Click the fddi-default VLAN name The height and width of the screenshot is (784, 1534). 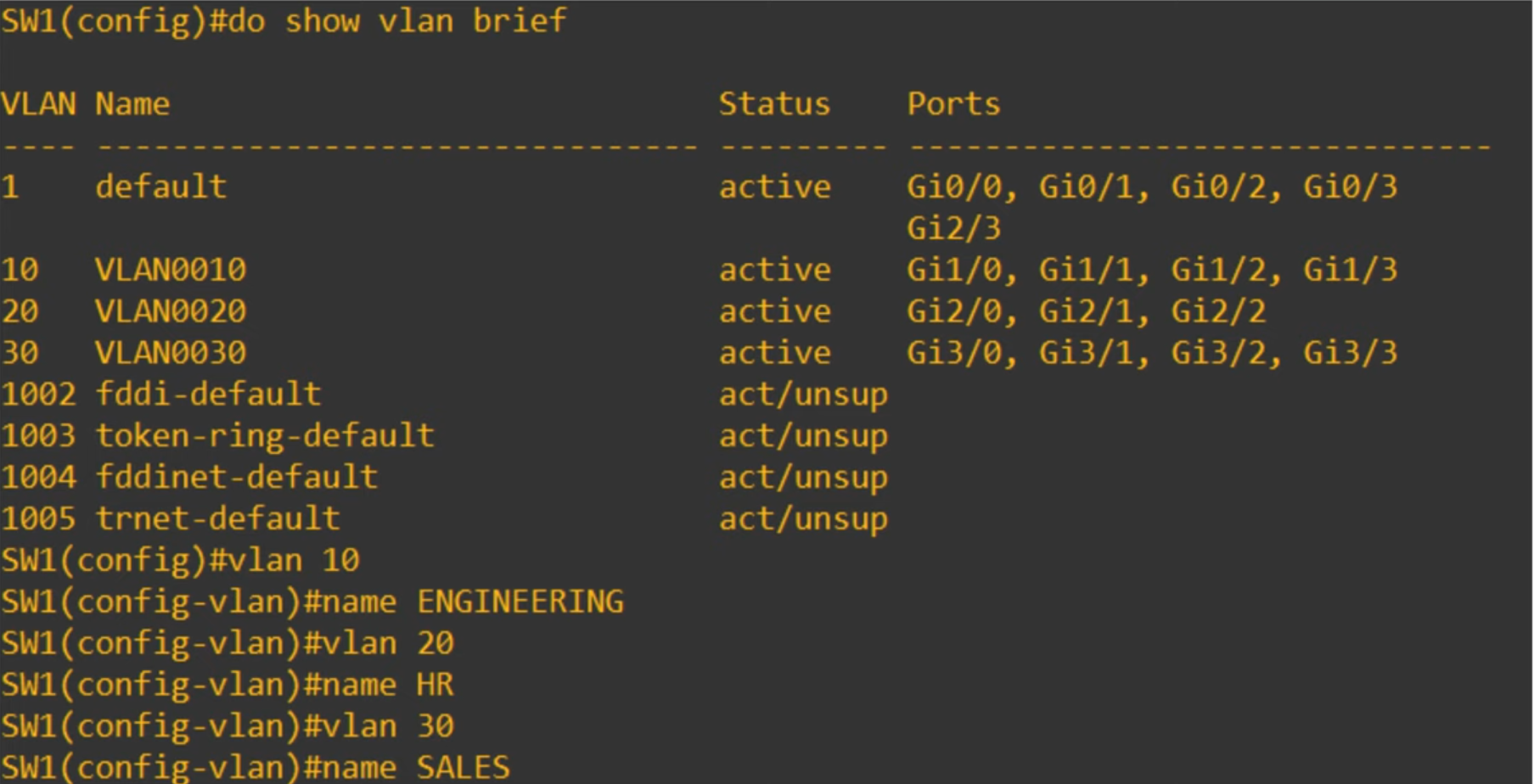coord(208,395)
